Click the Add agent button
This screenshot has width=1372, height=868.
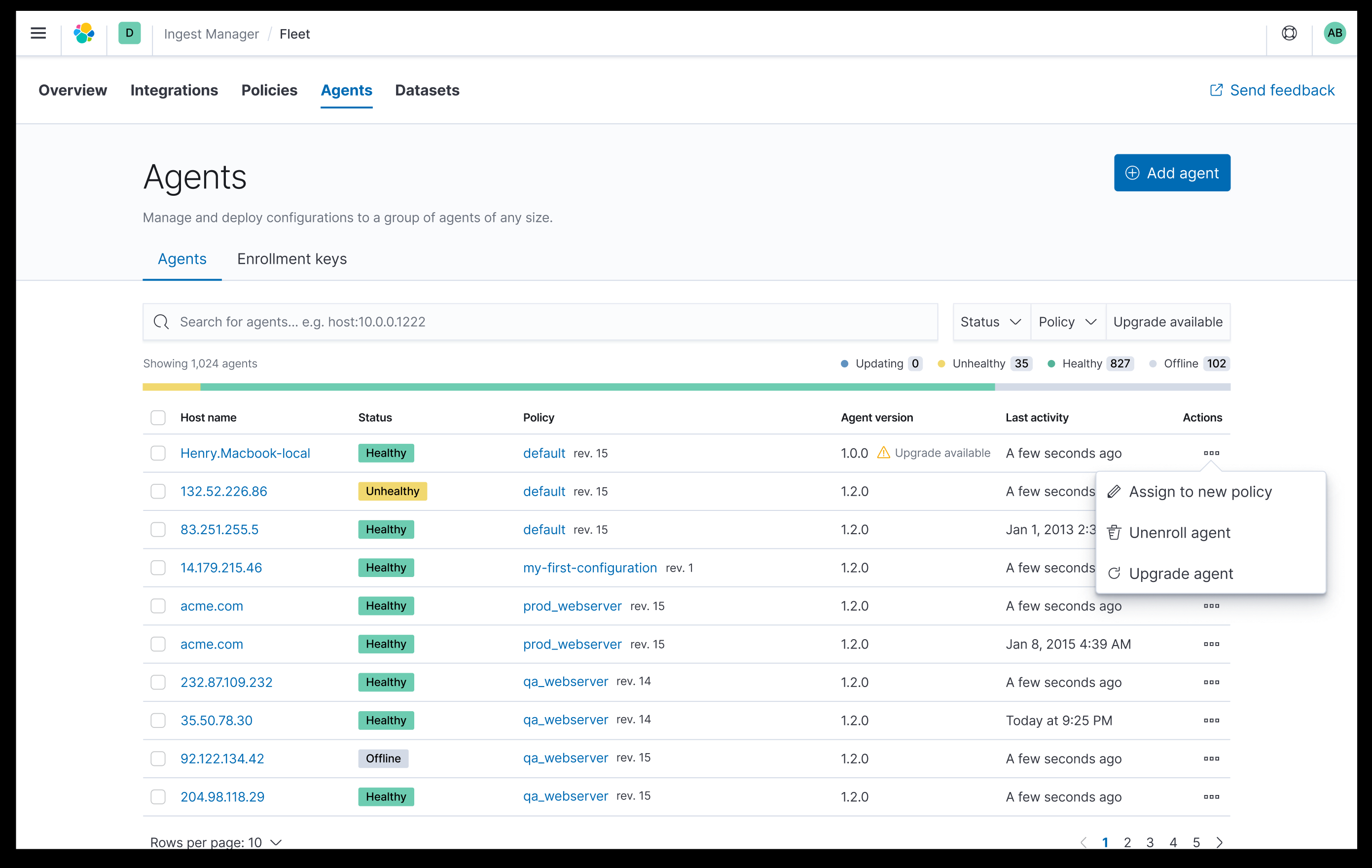[x=1171, y=173]
